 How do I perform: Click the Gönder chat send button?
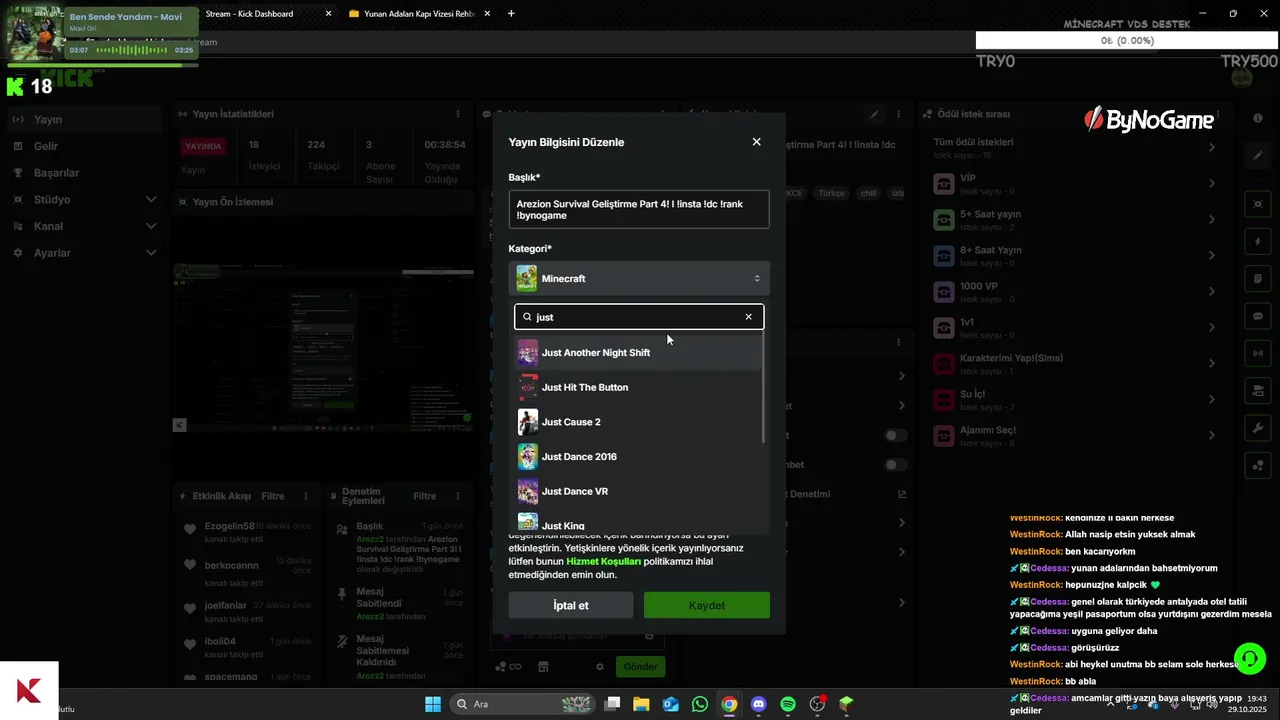click(640, 667)
